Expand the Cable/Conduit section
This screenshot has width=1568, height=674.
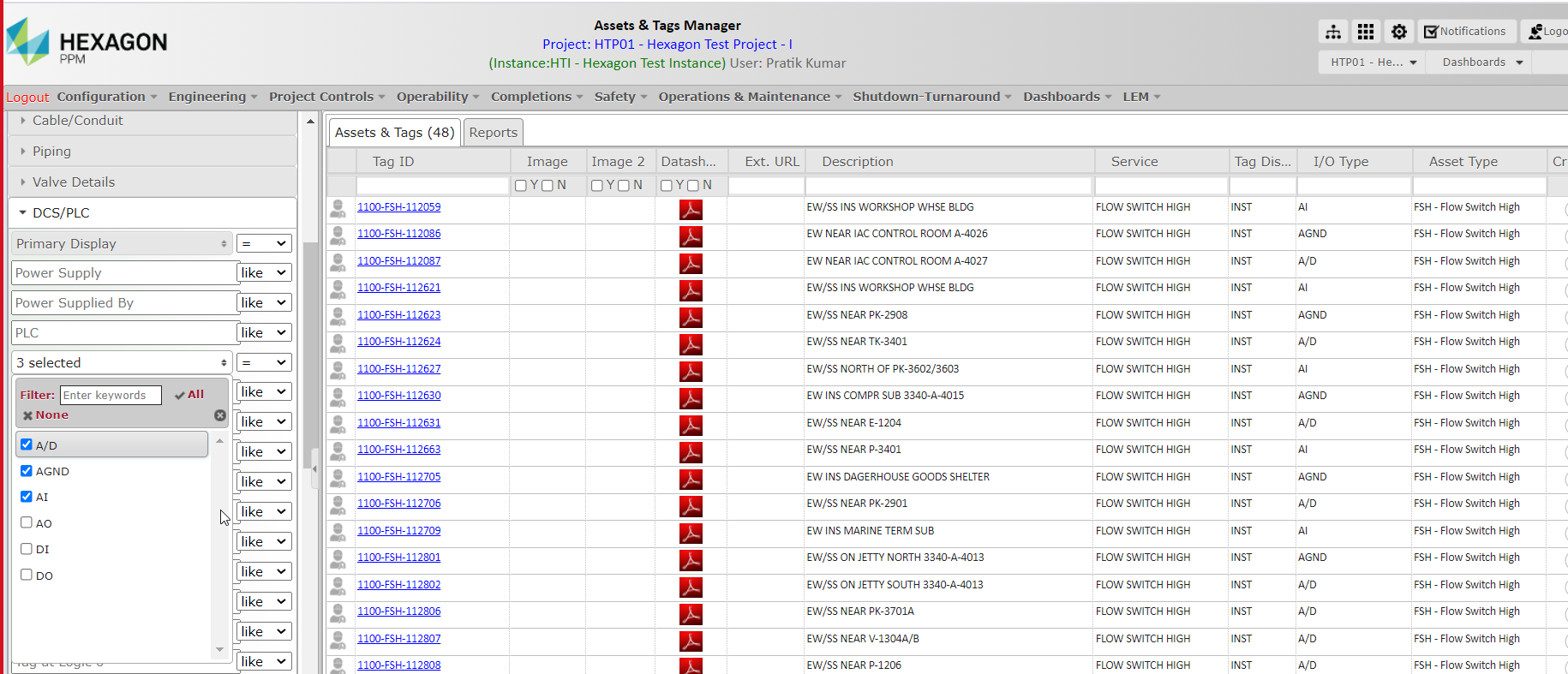(154, 121)
